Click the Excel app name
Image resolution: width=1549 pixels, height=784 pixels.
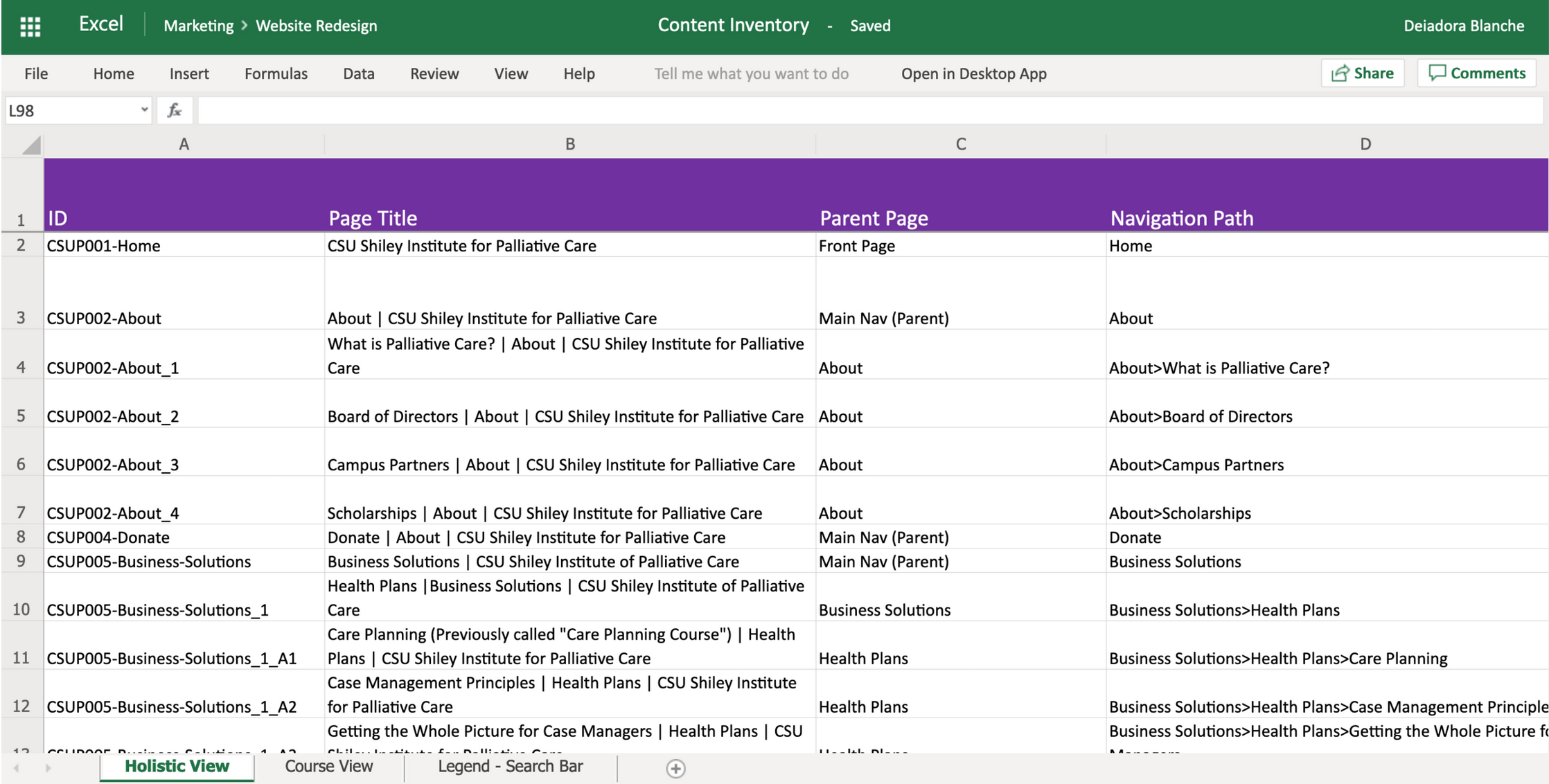(x=101, y=24)
